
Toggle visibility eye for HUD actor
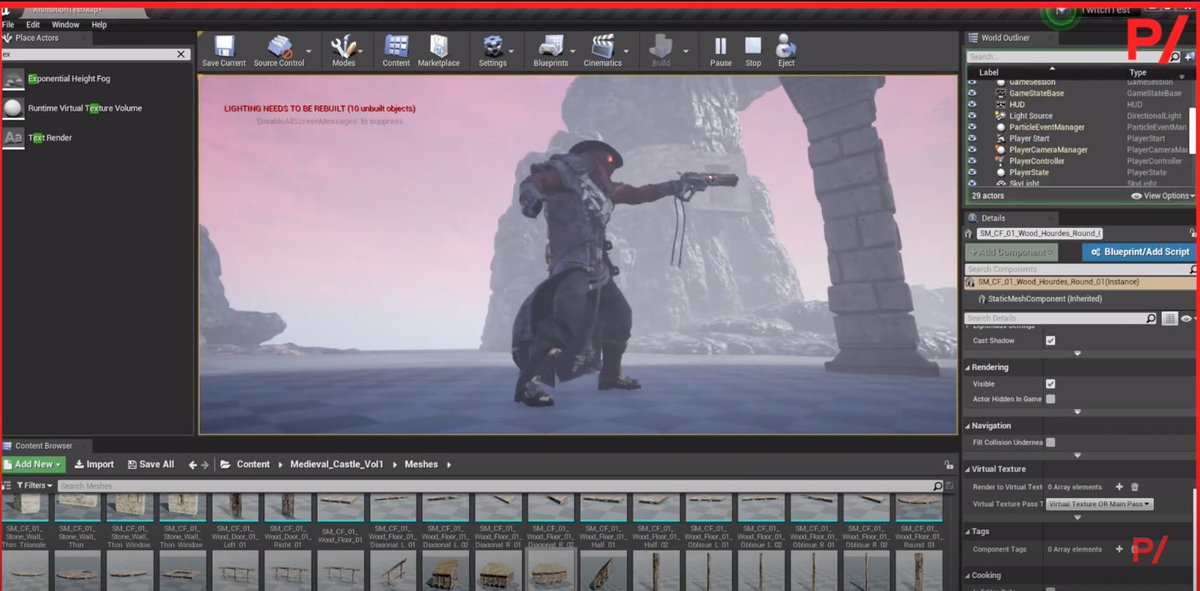[972, 105]
